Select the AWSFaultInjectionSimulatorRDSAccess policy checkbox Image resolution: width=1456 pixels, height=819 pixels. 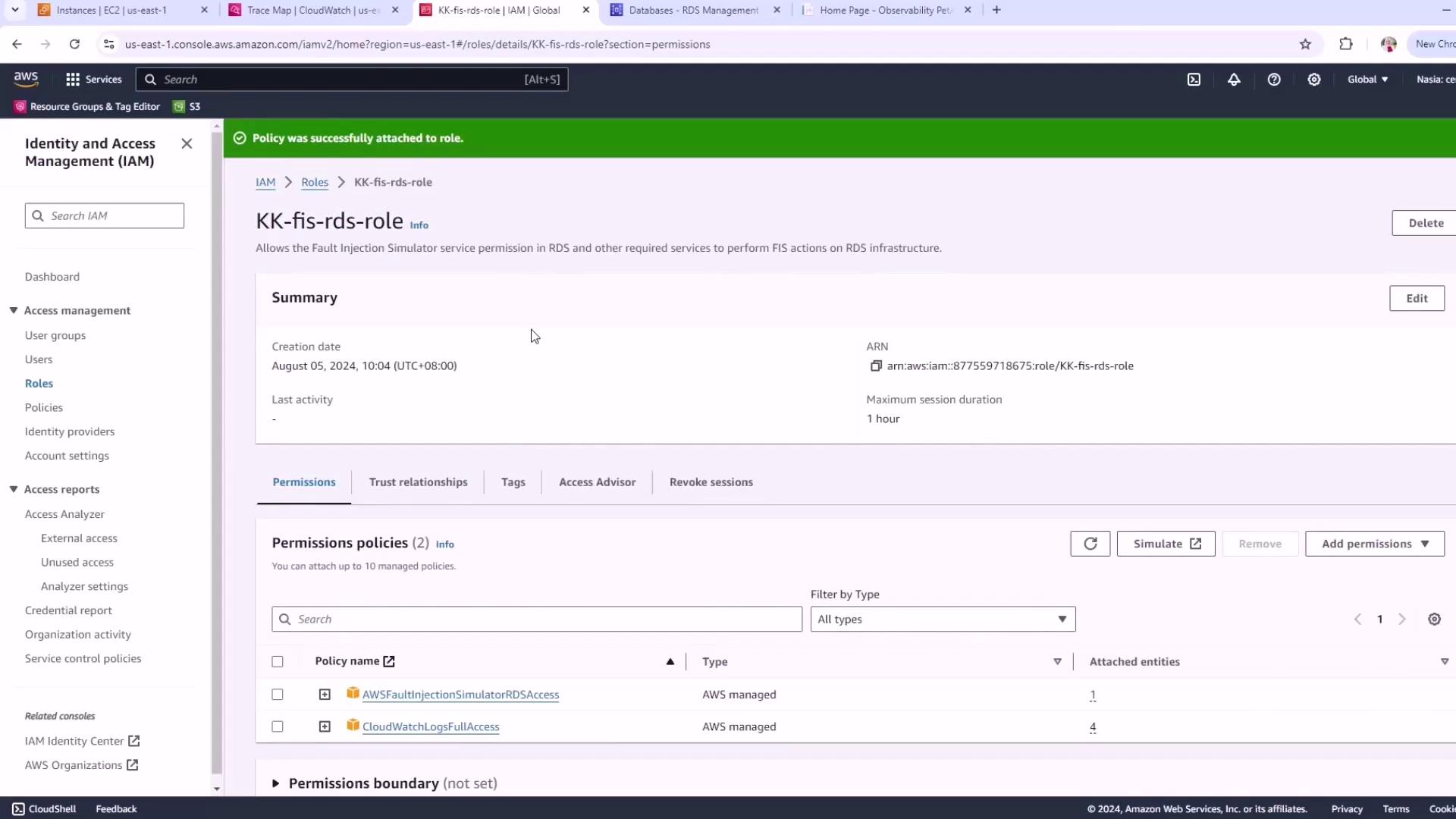click(278, 695)
